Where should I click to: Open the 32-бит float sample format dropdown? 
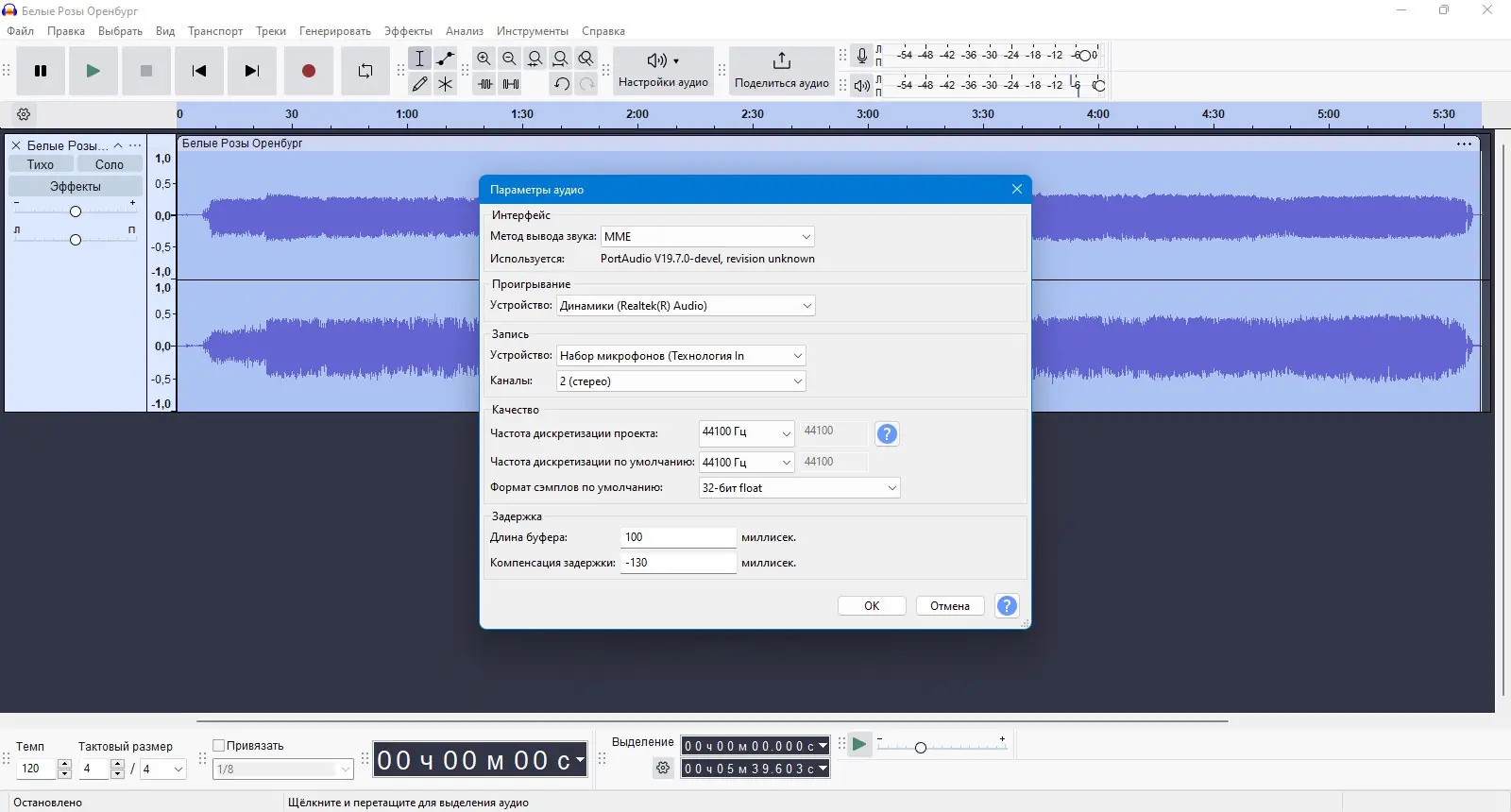coord(799,488)
